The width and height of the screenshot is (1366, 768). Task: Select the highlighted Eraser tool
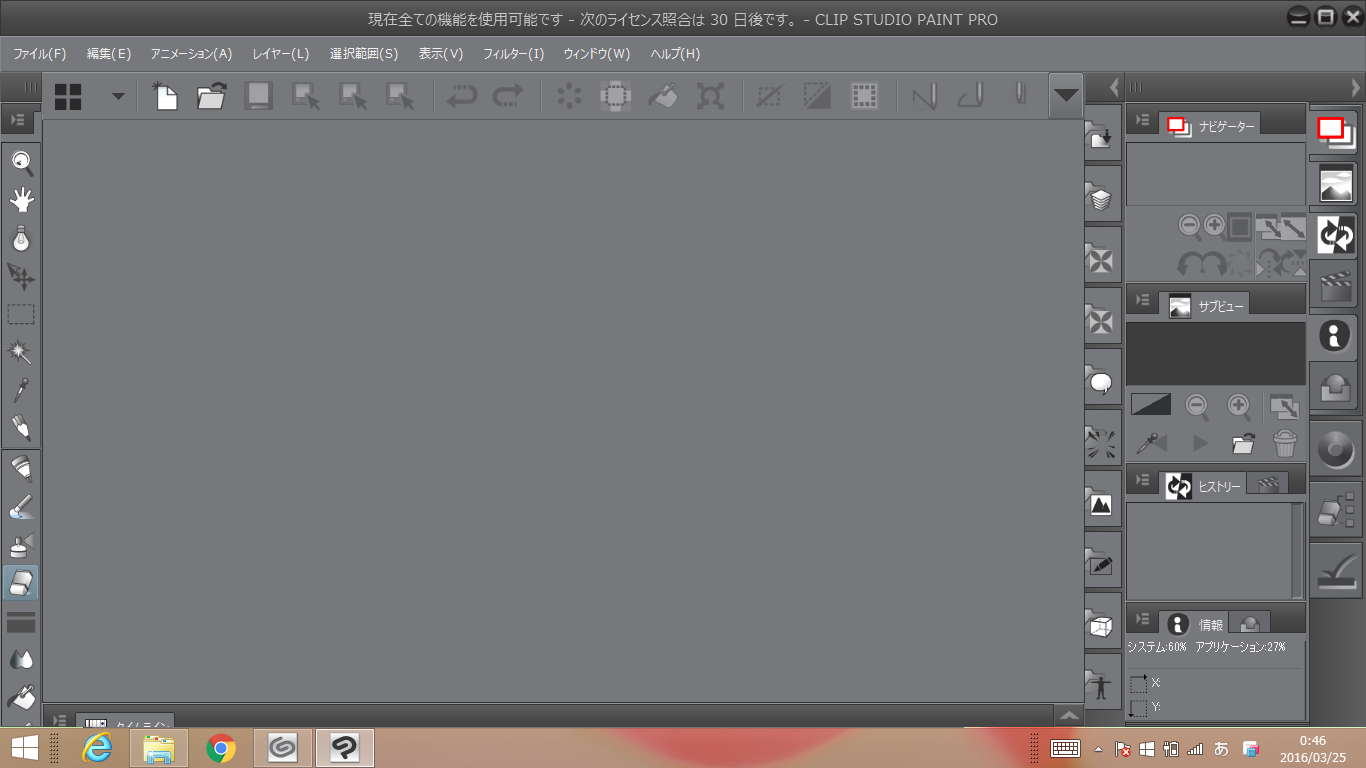coord(21,583)
